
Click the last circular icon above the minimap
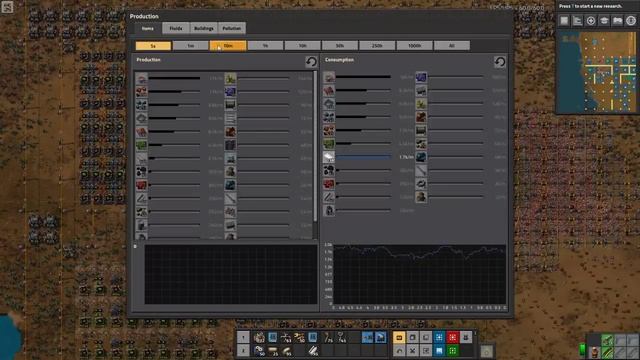pos(631,20)
